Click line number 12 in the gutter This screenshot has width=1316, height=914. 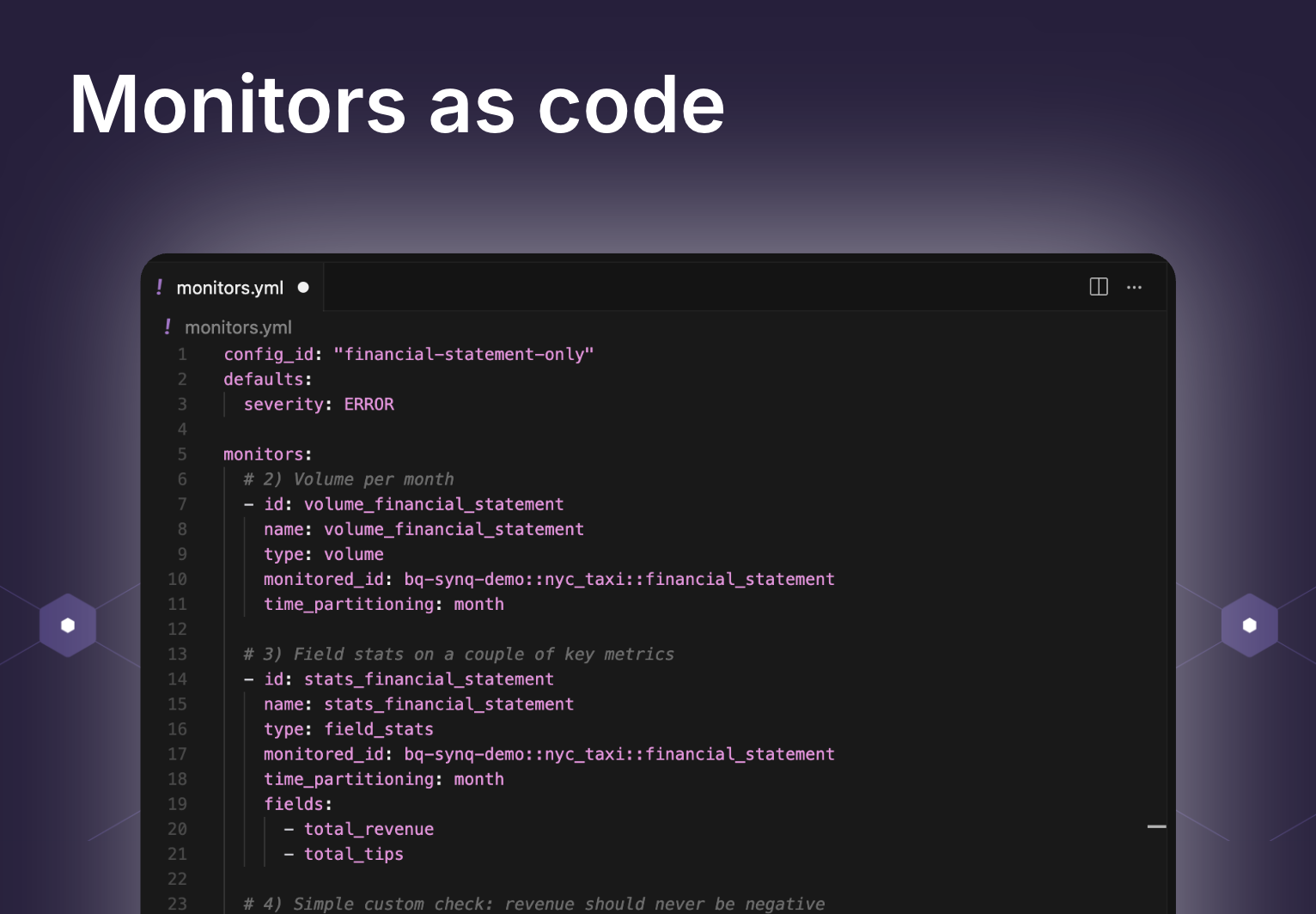coord(177,629)
